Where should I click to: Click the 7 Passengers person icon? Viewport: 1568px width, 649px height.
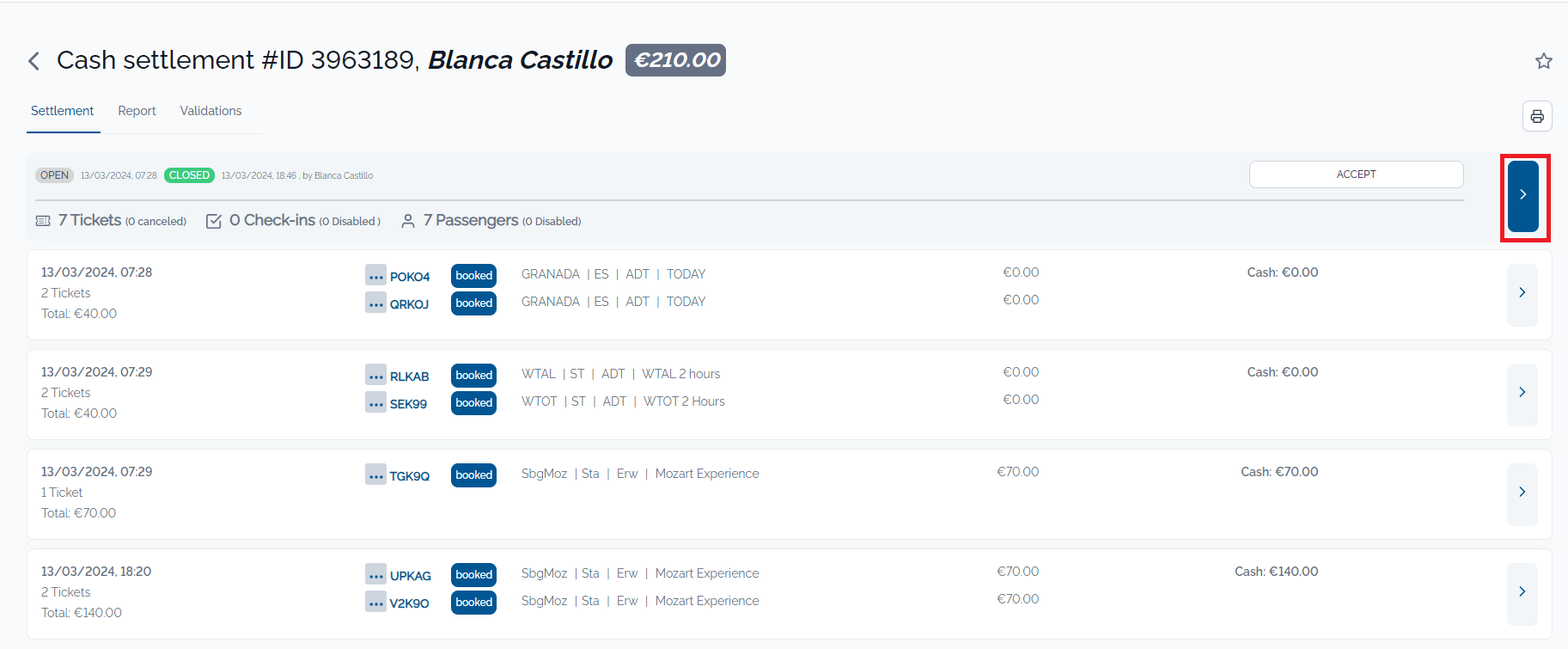(x=408, y=222)
